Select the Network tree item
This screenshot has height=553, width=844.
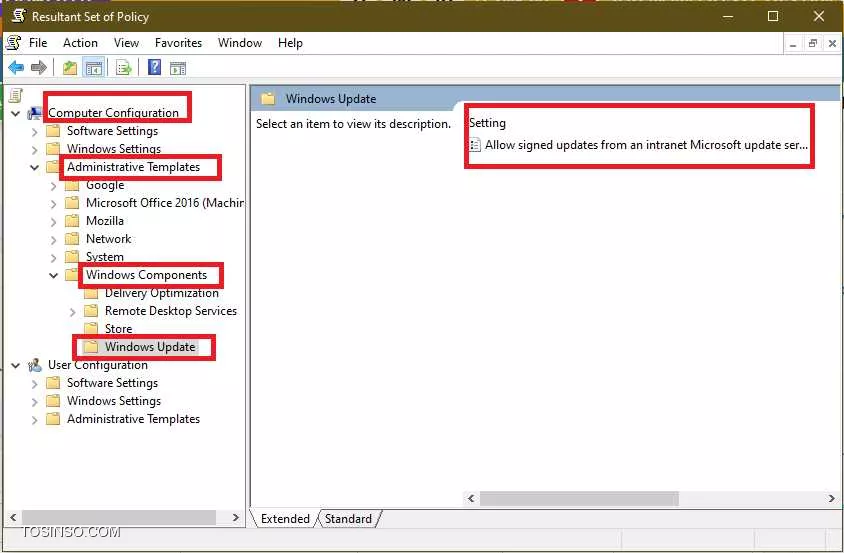[108, 239]
